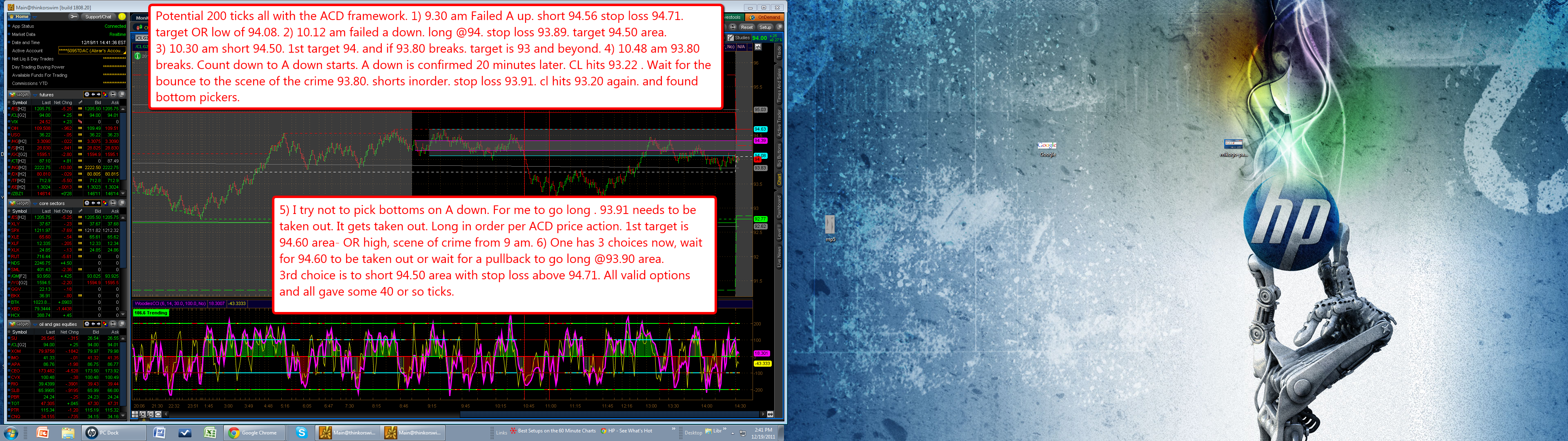Click the color link icon in core sectors watchlist
The width and height of the screenshot is (1568, 441).
(105, 203)
